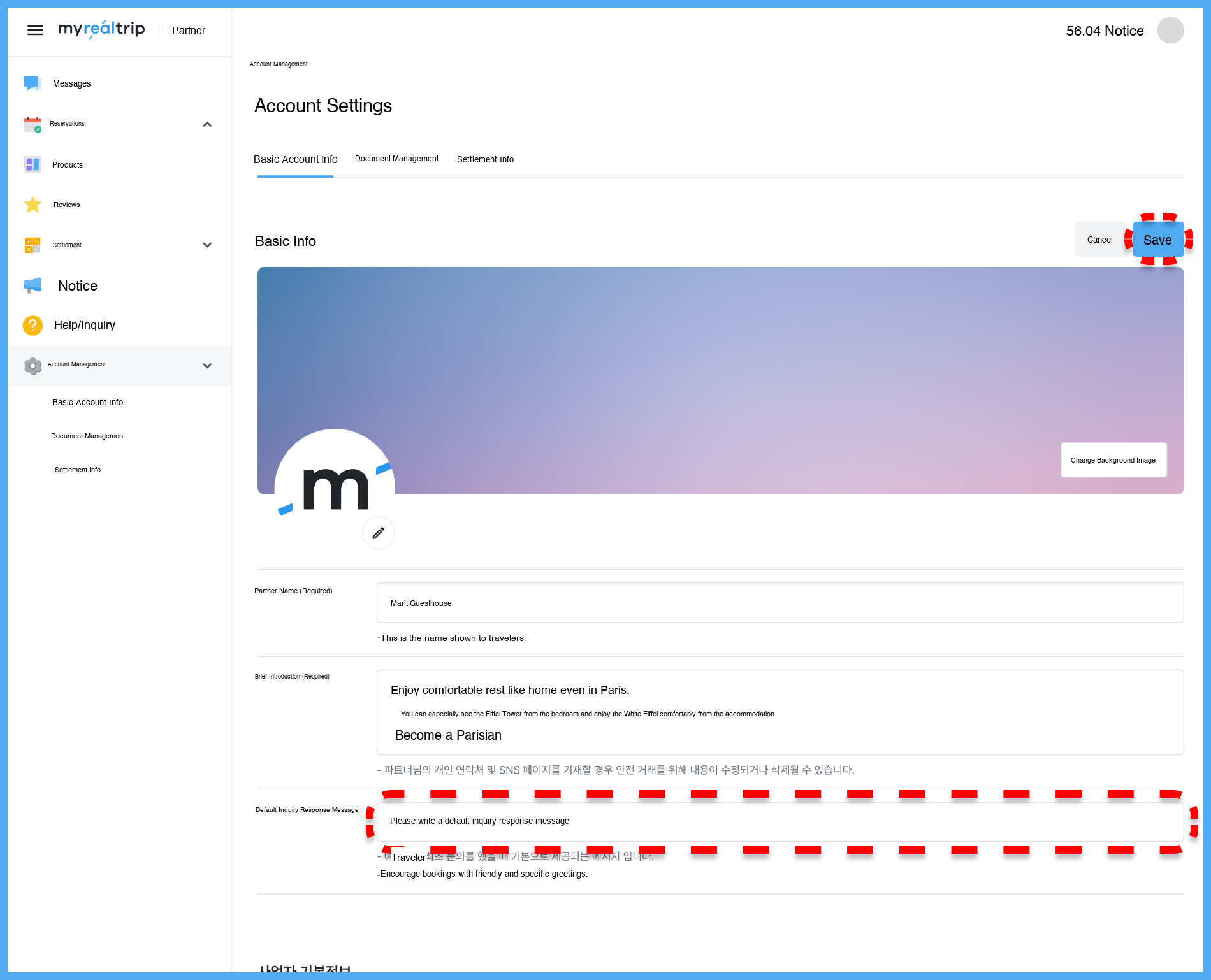The height and width of the screenshot is (980, 1211).
Task: Click the Help/Inquiry question mark icon
Action: coord(33,325)
